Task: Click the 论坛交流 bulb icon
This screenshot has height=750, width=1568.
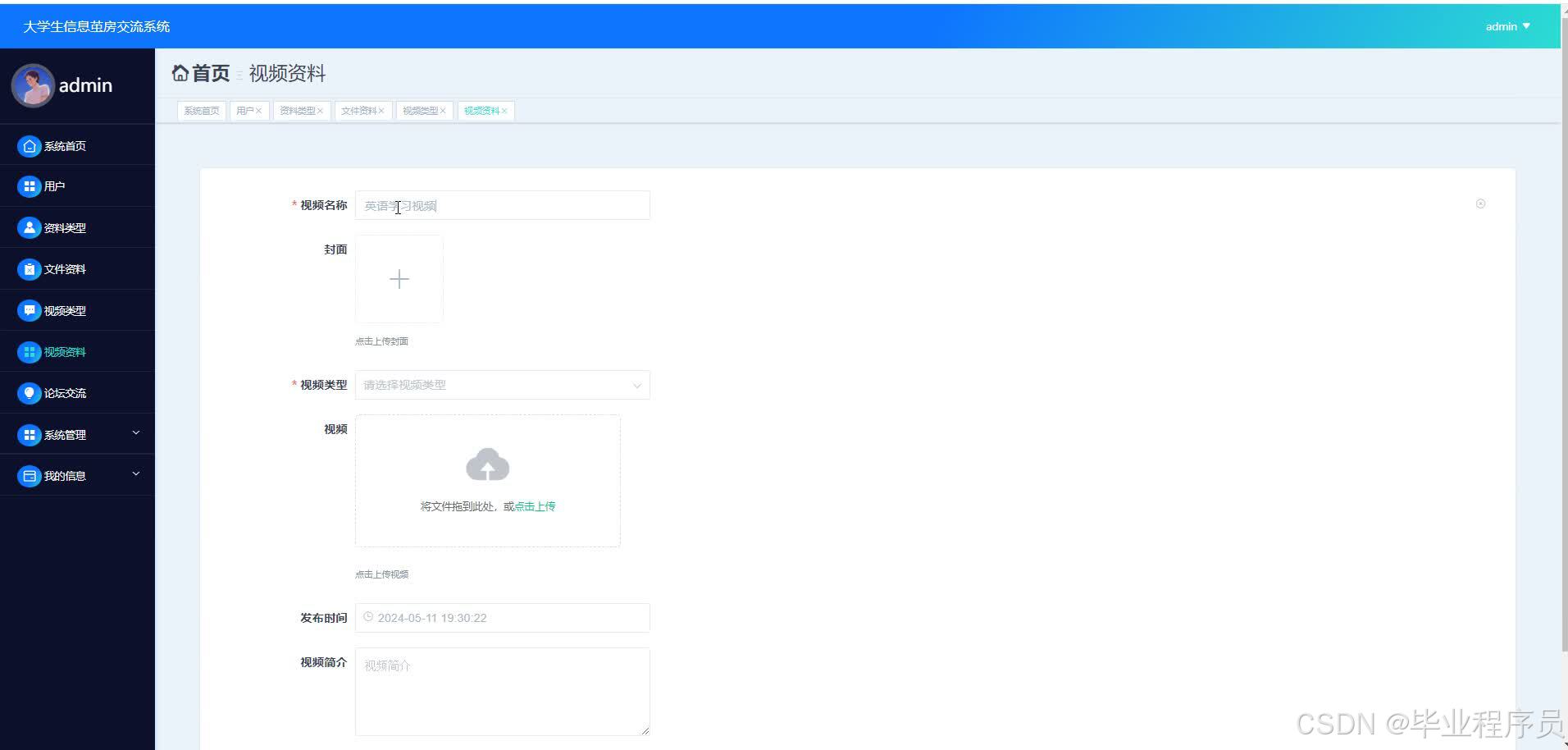Action: tap(30, 393)
